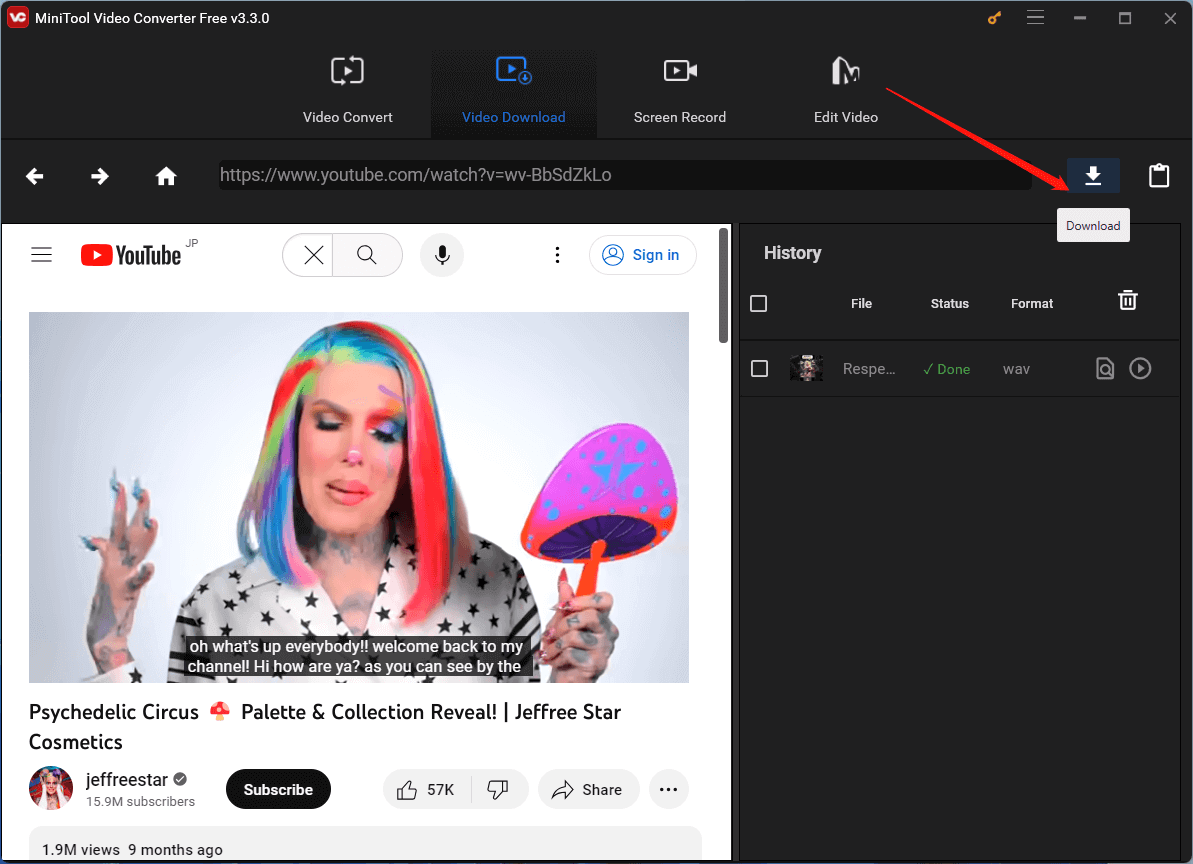Viewport: 1193px width, 864px height.
Task: Subscribe to jeffreestar channel
Action: [x=278, y=789]
